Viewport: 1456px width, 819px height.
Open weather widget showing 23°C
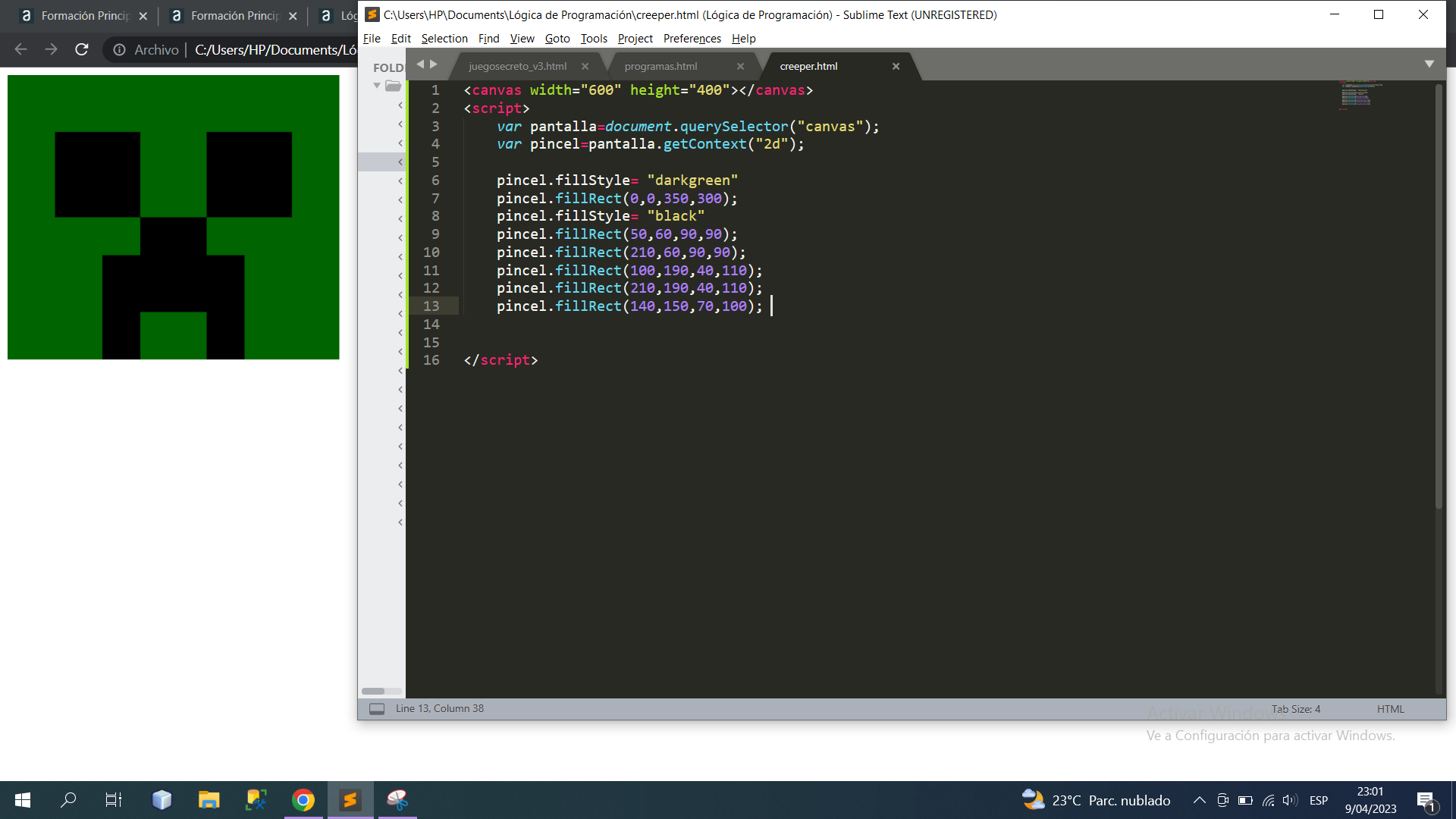point(1096,800)
